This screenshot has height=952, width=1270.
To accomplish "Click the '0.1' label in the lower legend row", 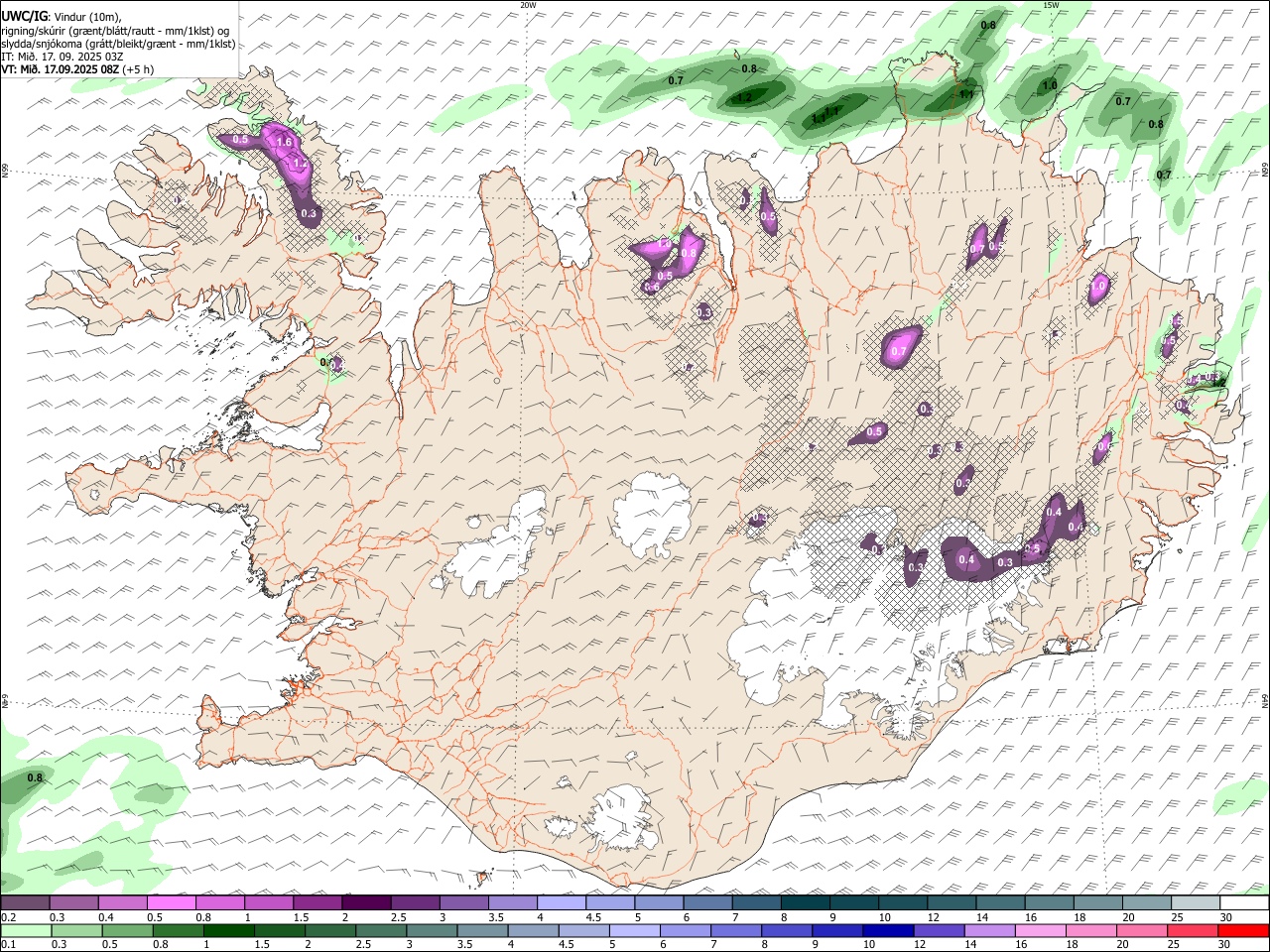I will [8, 944].
